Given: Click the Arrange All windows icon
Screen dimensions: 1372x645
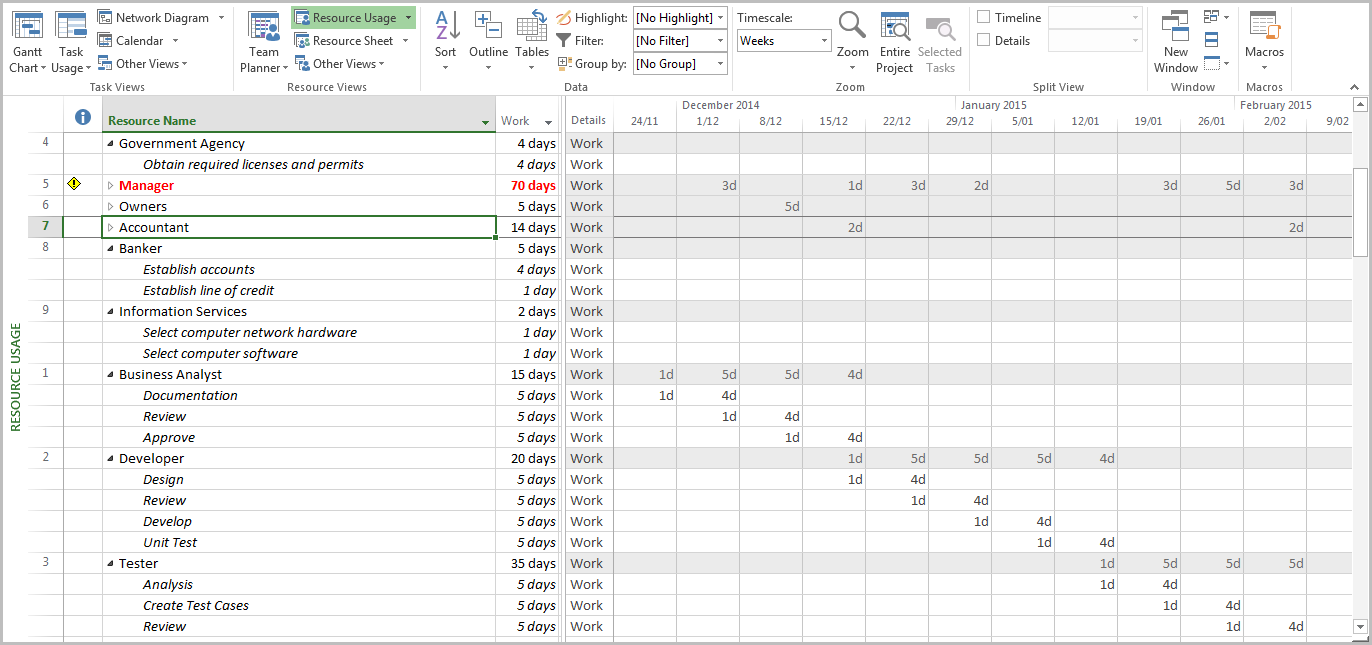Looking at the screenshot, I should click(1211, 40).
